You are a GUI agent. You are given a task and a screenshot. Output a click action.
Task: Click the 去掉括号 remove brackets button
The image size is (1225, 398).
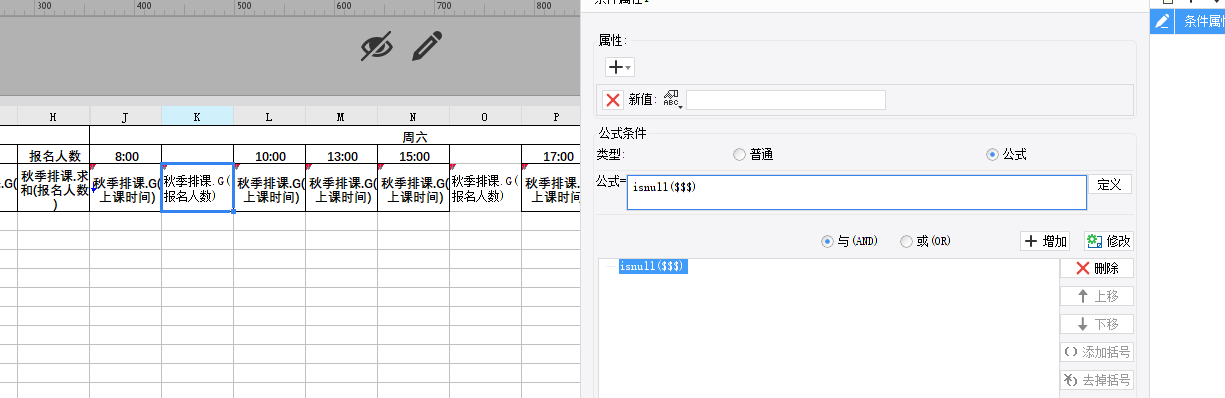click(x=1096, y=380)
